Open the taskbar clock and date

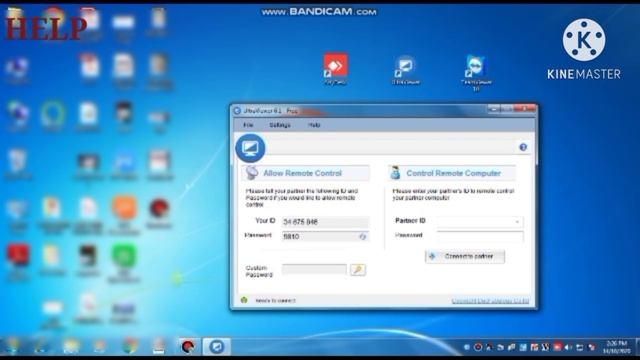coord(616,347)
